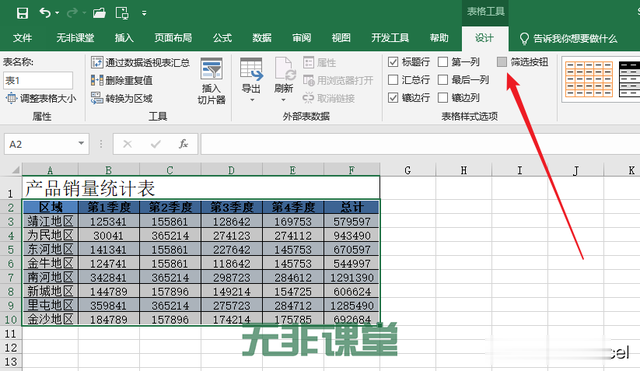The image size is (640, 371).
Task: Click the Cancel (X) formula bar icon
Action: pyautogui.click(x=127, y=144)
